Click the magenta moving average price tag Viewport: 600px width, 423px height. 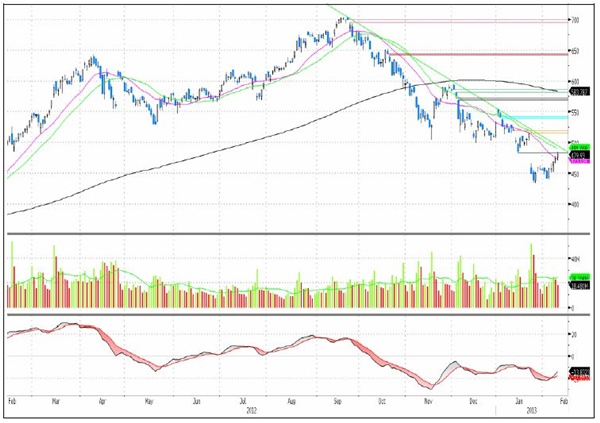click(577, 161)
